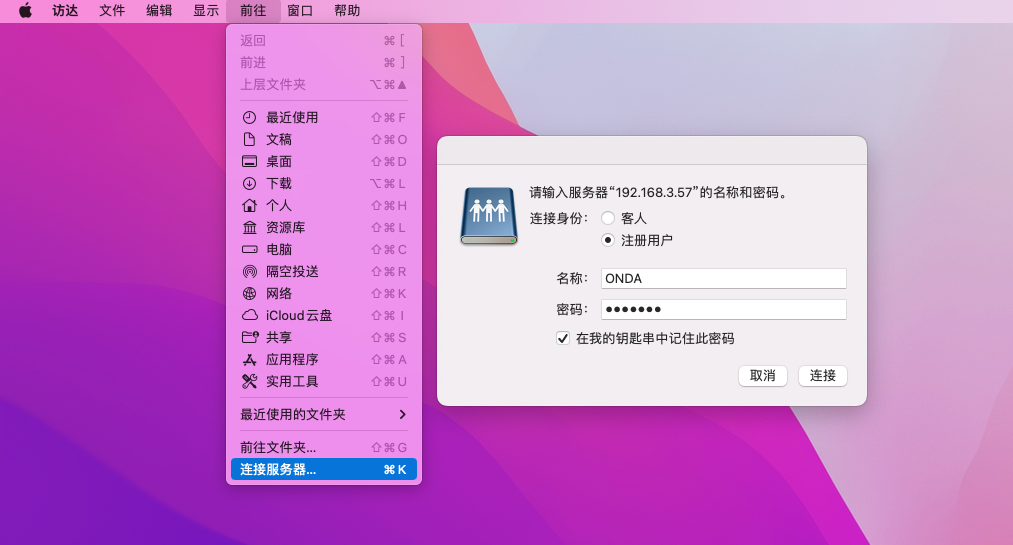1013x545 pixels.
Task: Select 电脑 label in the menu
Action: click(x=279, y=249)
